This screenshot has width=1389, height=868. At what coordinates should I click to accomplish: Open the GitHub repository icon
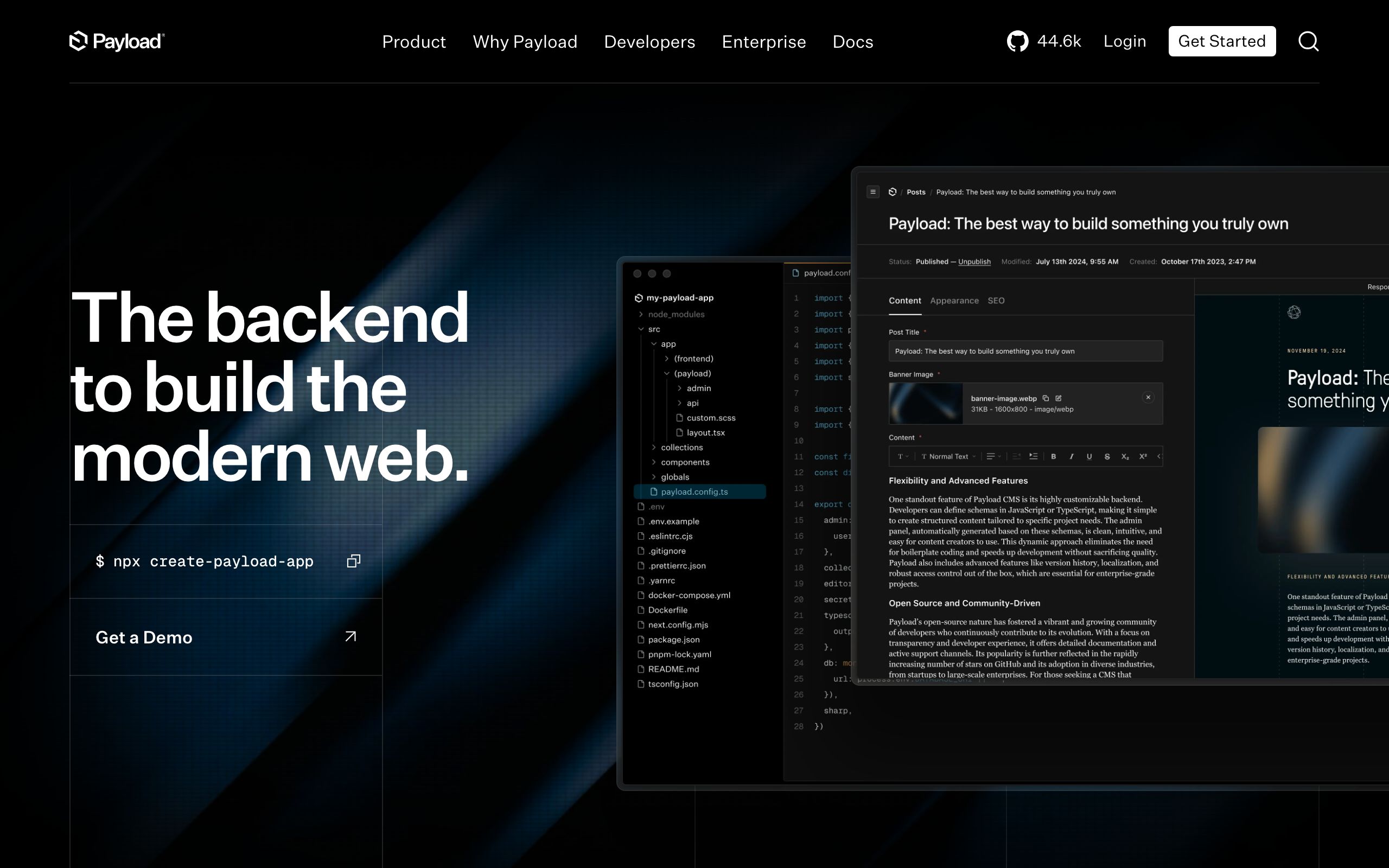pyautogui.click(x=1017, y=41)
